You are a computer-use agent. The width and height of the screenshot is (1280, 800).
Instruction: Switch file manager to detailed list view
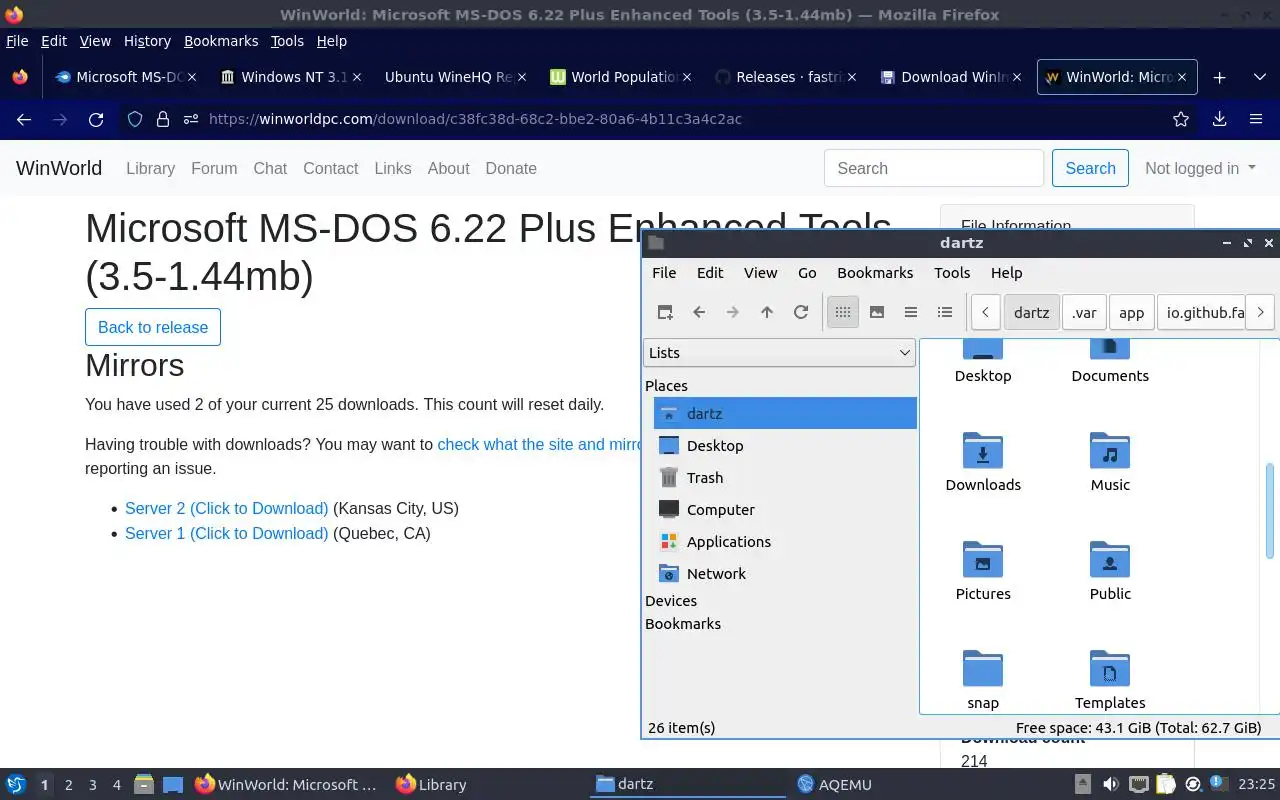point(945,312)
